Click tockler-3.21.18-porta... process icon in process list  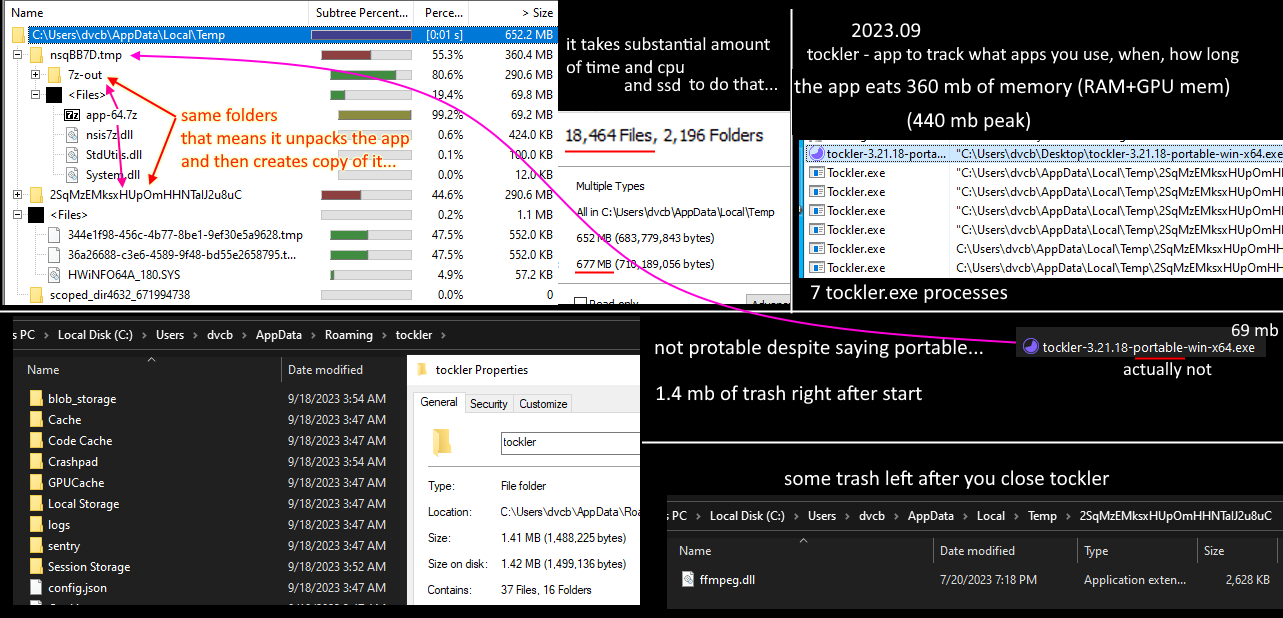click(x=816, y=154)
